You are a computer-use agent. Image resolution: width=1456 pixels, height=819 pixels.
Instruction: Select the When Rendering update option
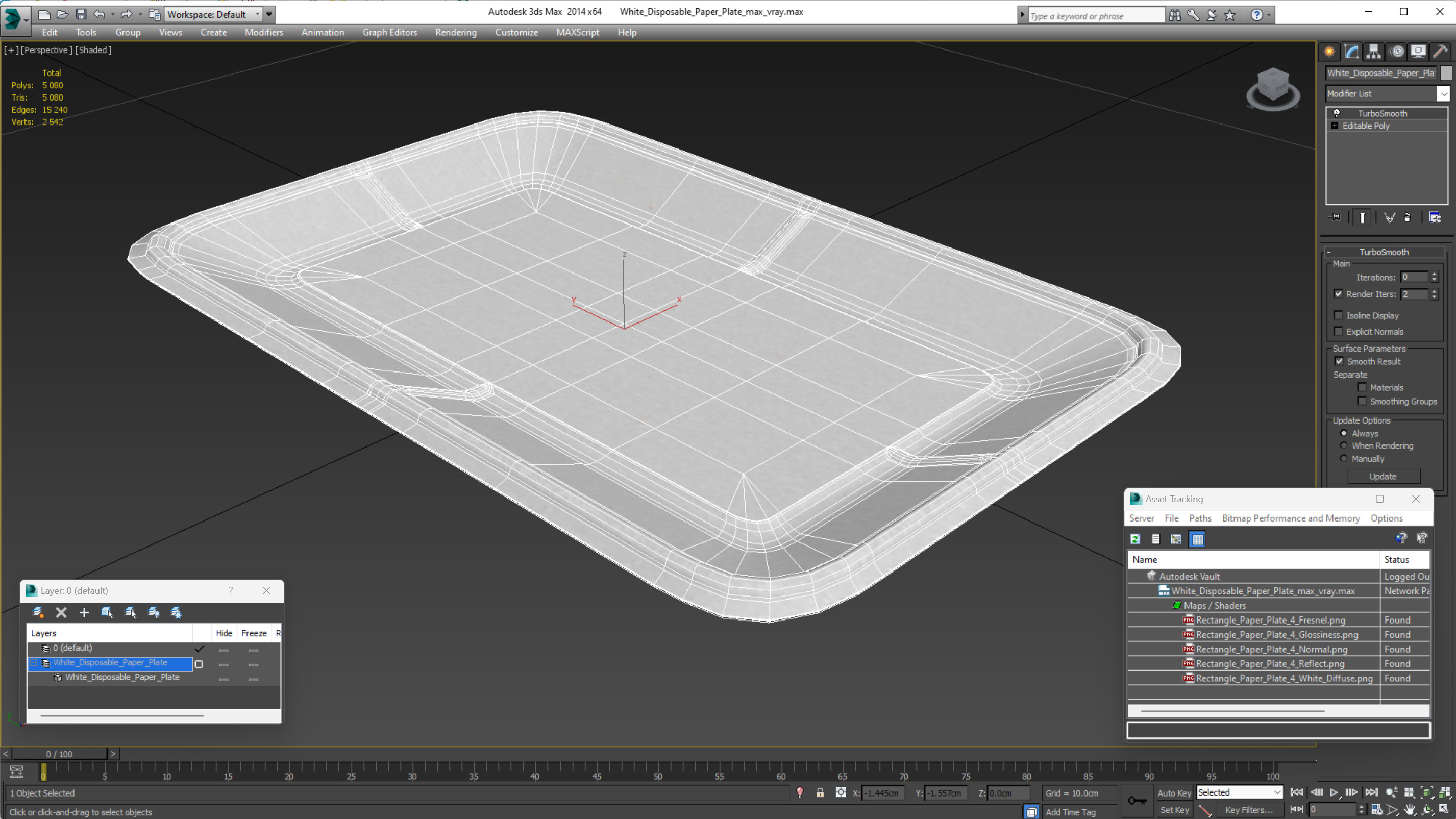click(x=1344, y=446)
